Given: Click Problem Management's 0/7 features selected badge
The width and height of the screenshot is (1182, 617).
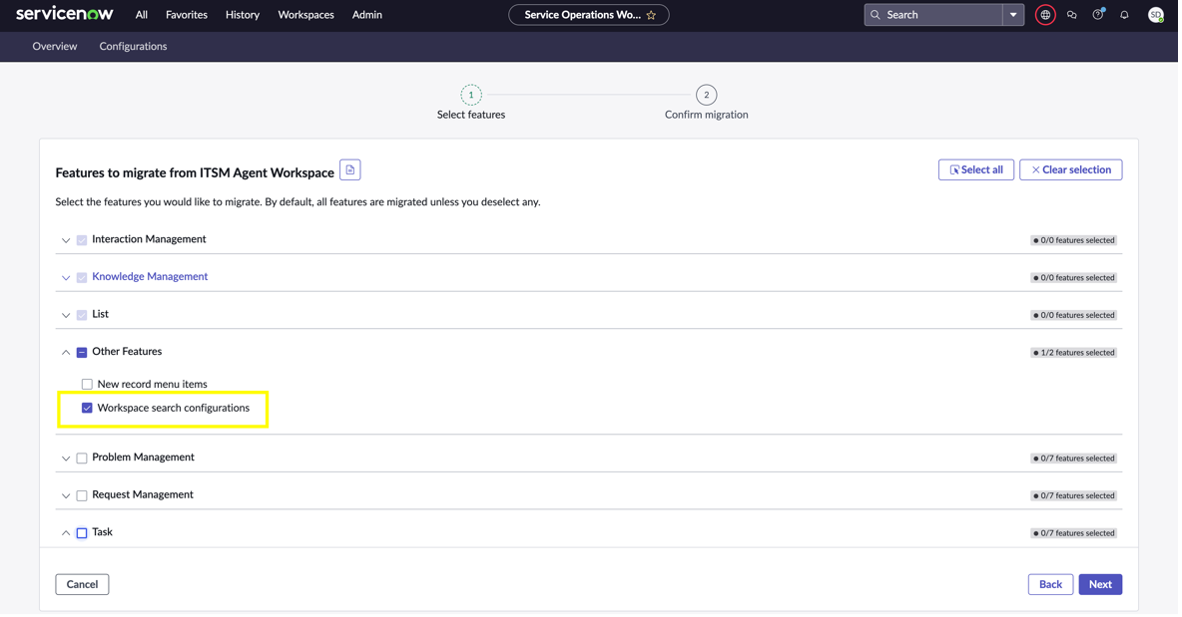Looking at the screenshot, I should pyautogui.click(x=1073, y=459).
